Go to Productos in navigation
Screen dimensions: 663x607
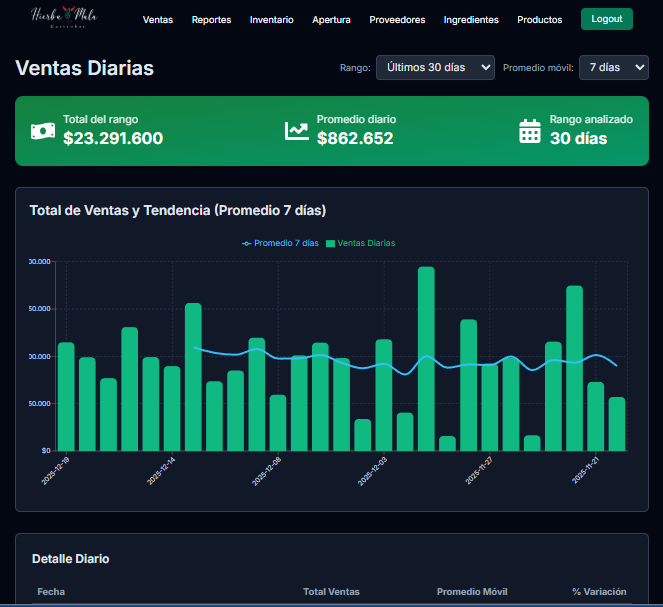540,20
